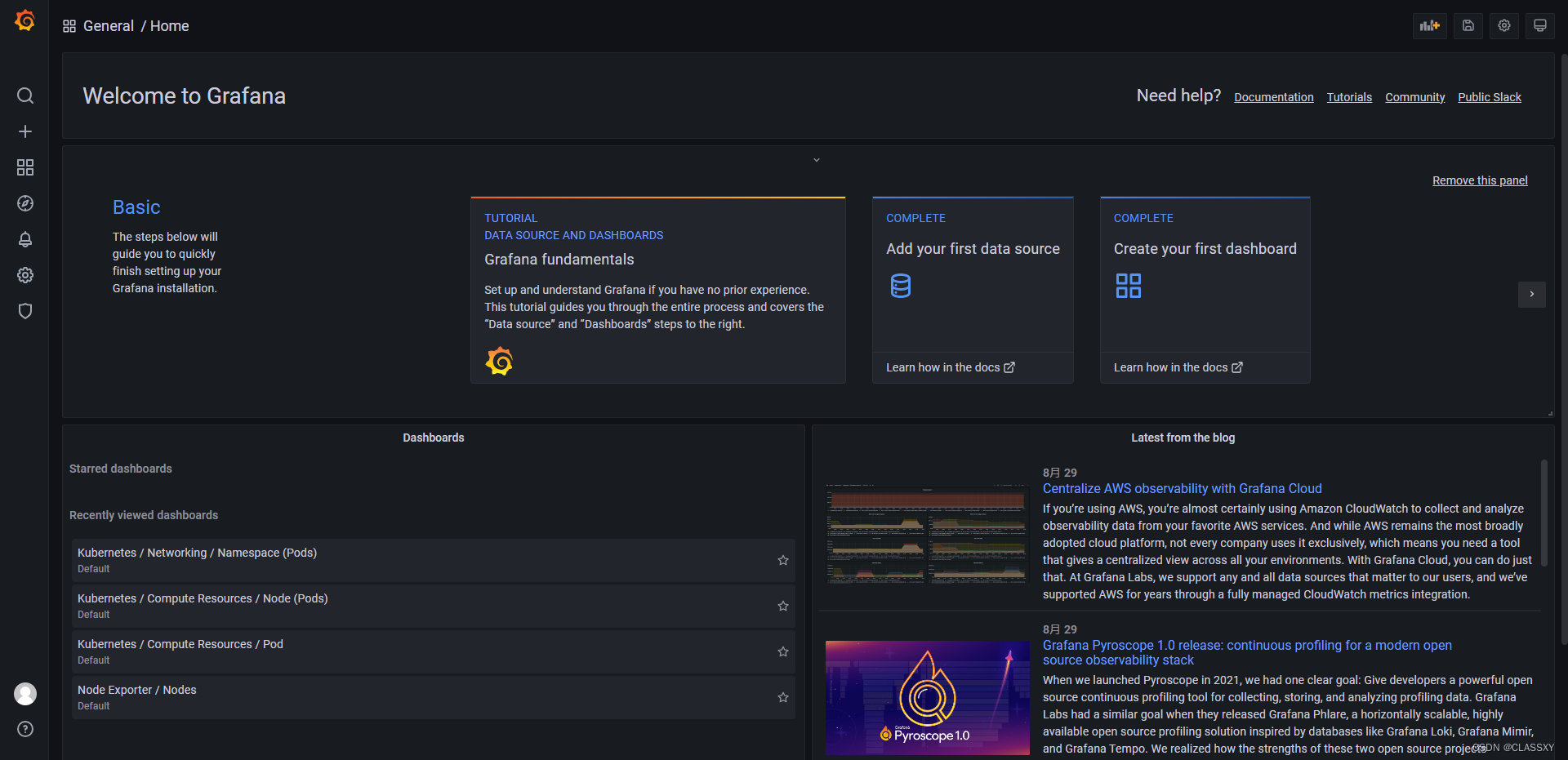Screen dimensions: 1568x760
Task: Click the database icon in data source card
Action: pyautogui.click(x=900, y=286)
